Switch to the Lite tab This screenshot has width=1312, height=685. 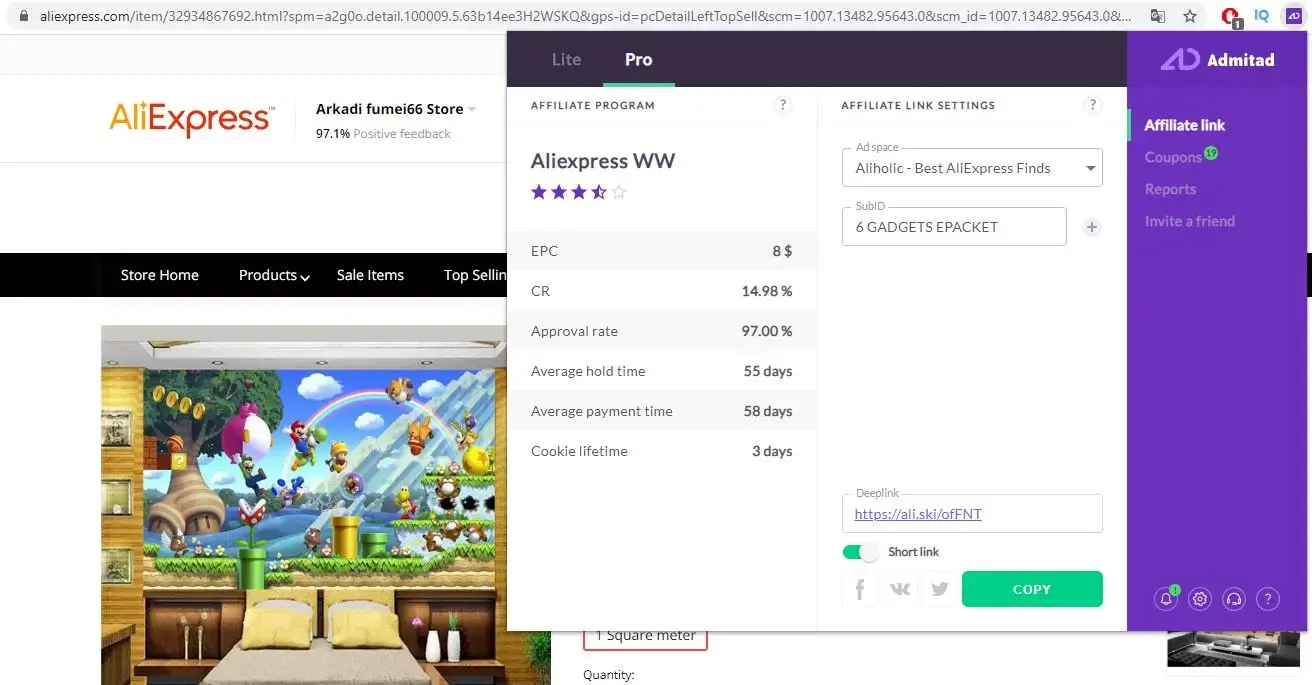[x=566, y=59]
